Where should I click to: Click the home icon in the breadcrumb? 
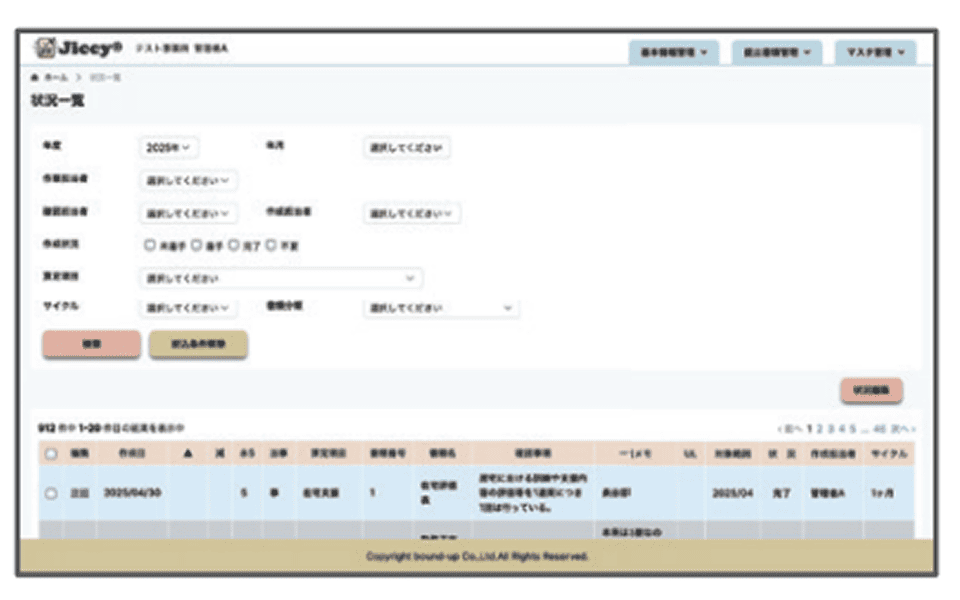(x=37, y=77)
